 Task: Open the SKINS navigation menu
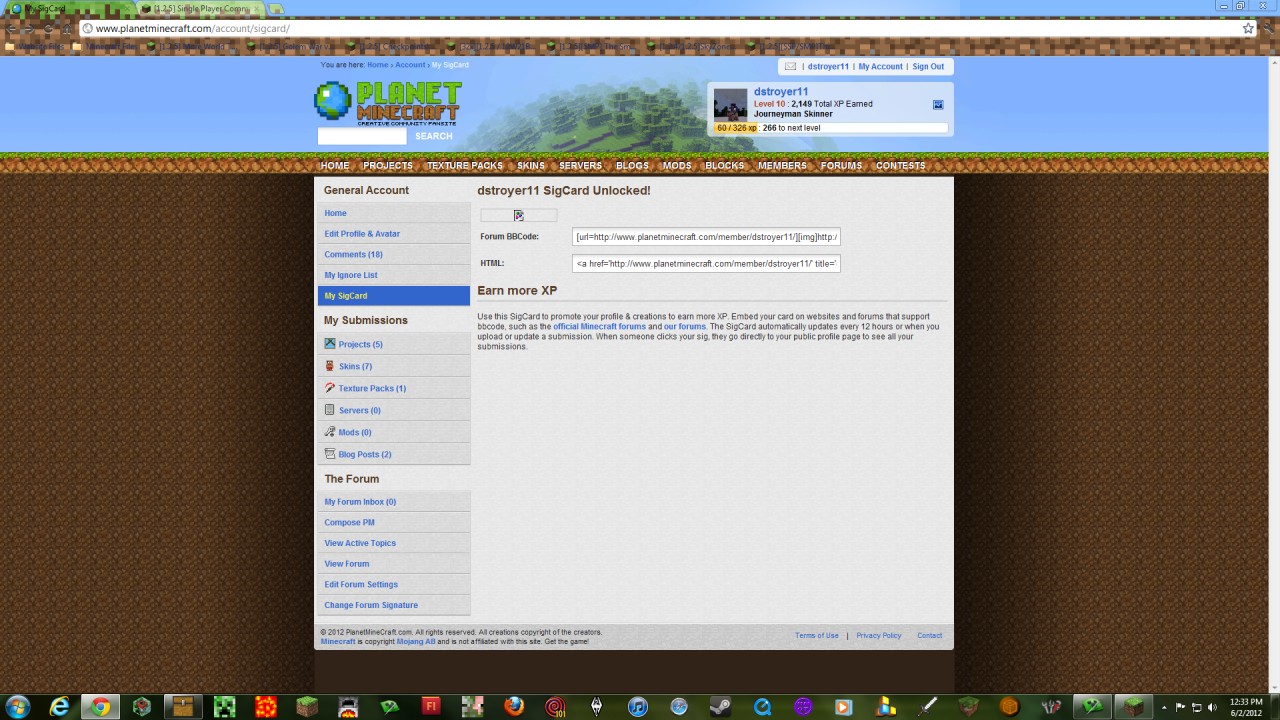pos(531,166)
